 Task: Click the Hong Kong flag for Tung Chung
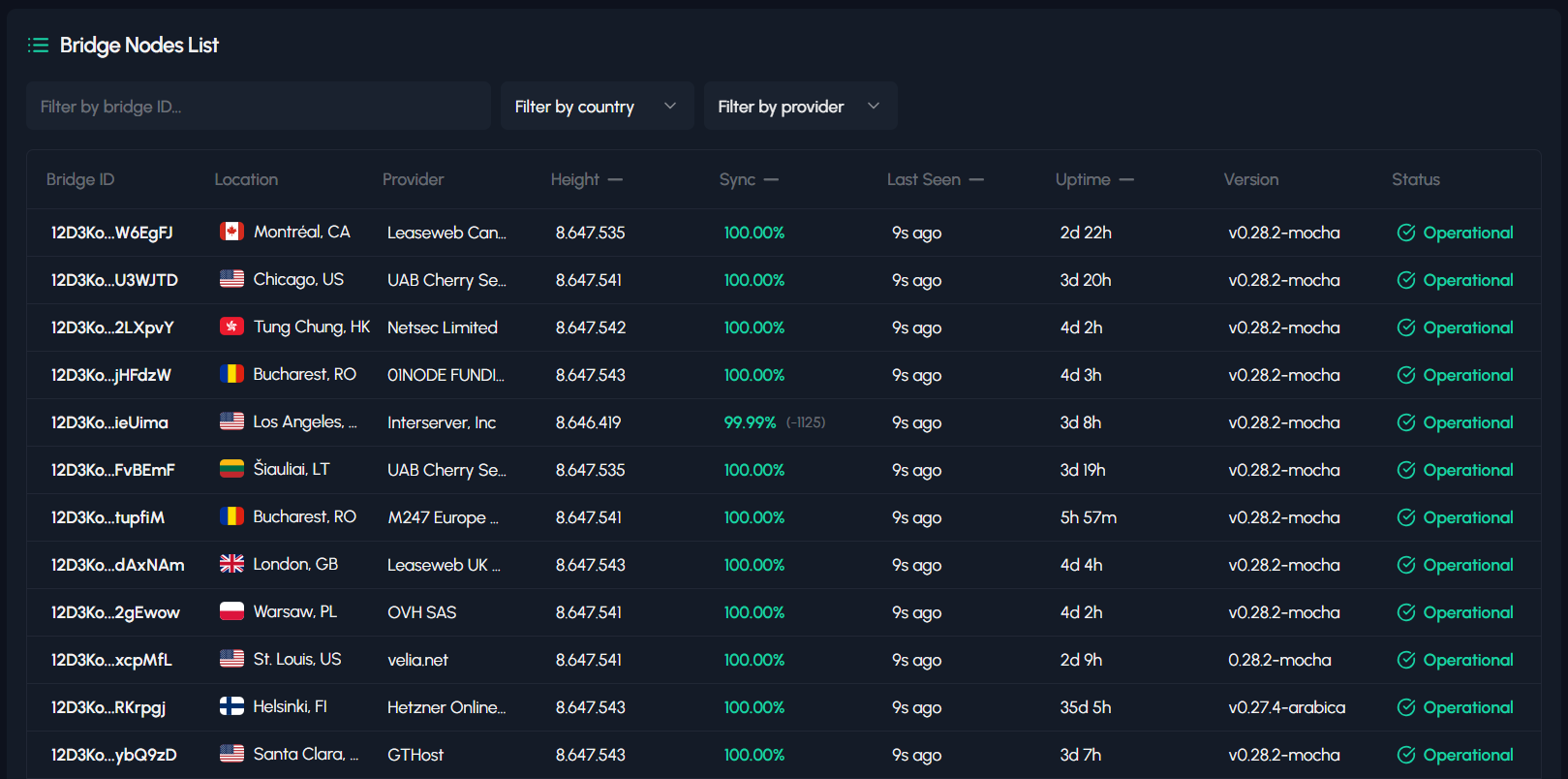(x=231, y=327)
